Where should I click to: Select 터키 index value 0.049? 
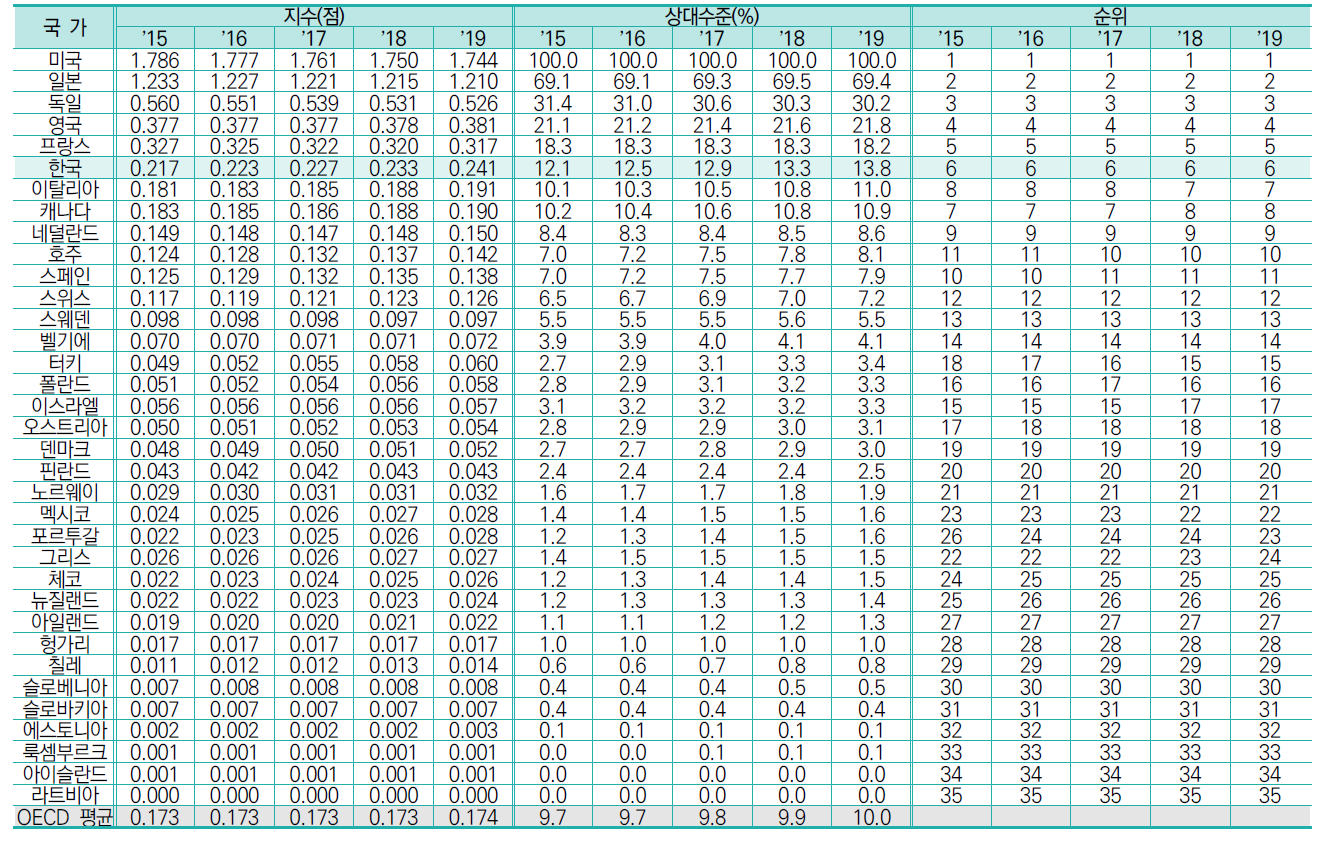pyautogui.click(x=155, y=363)
